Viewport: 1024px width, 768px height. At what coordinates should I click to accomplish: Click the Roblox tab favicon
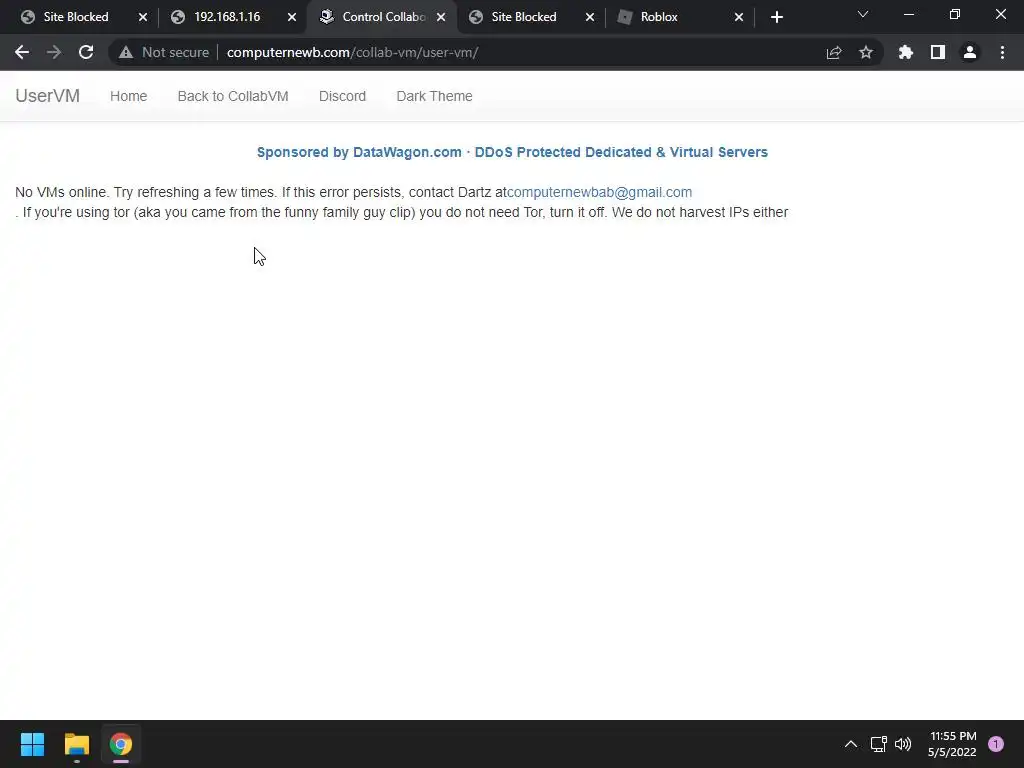click(x=625, y=17)
